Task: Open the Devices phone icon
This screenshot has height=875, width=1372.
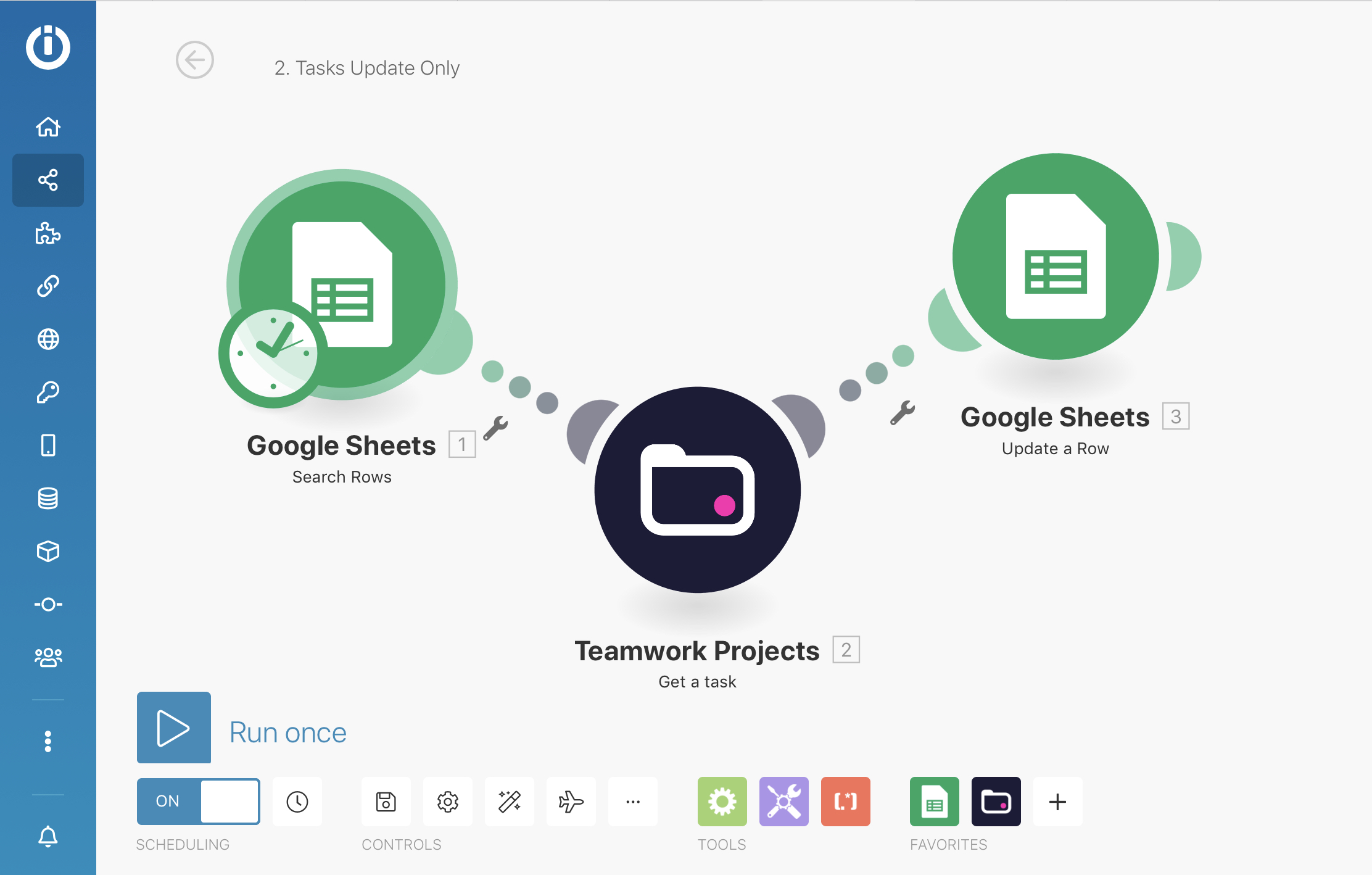Action: click(48, 445)
